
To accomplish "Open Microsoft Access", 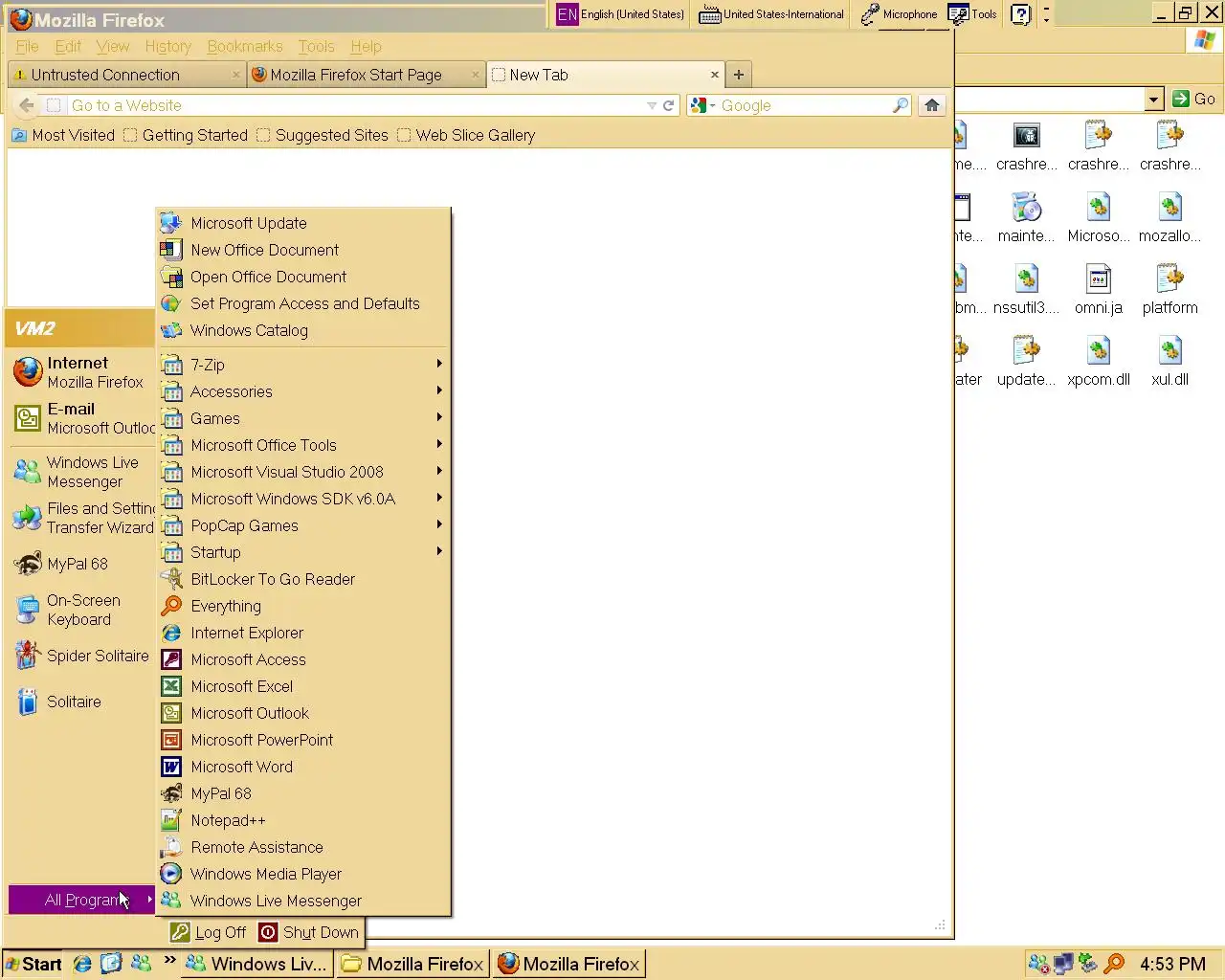I will tap(302, 659).
